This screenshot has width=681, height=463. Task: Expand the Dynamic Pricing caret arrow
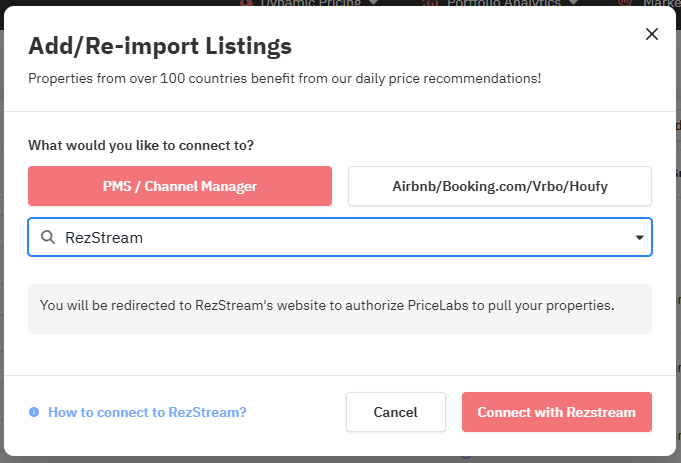[374, 3]
